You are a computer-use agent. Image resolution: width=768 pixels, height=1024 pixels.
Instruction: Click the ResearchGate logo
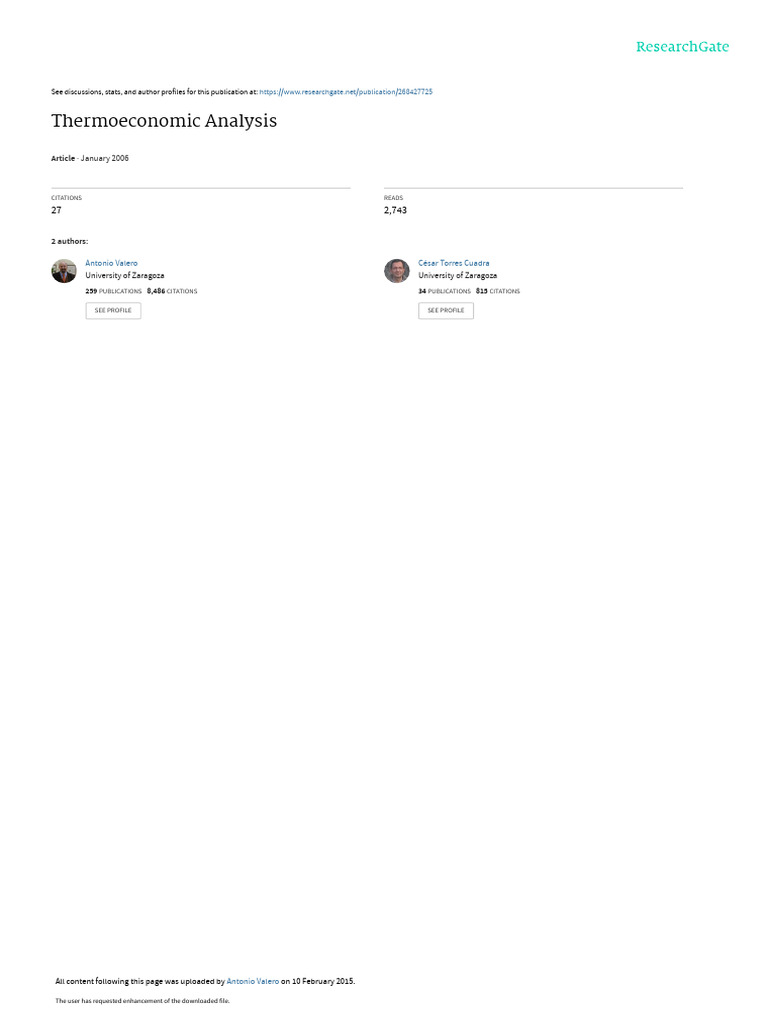(682, 46)
